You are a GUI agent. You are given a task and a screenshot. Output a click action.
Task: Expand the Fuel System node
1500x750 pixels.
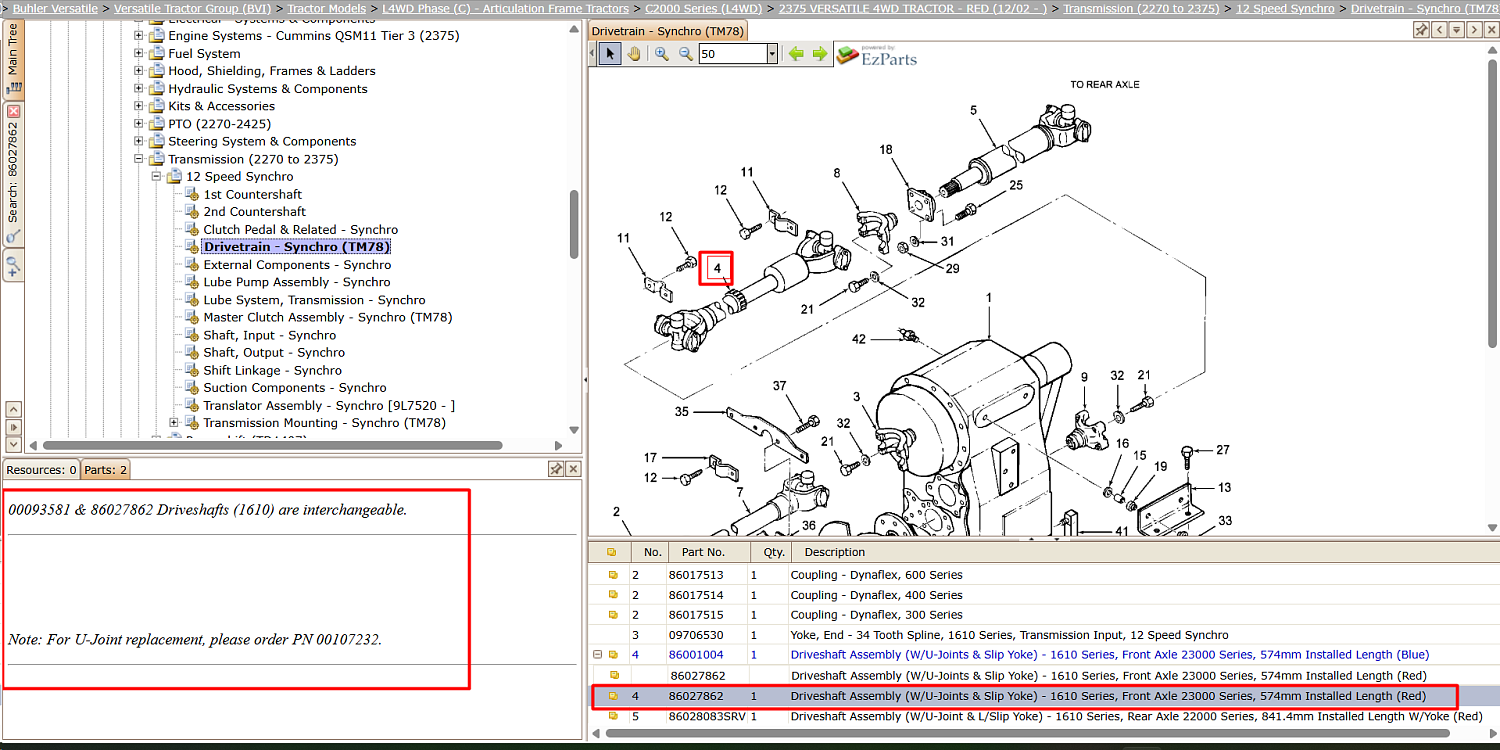[139, 54]
